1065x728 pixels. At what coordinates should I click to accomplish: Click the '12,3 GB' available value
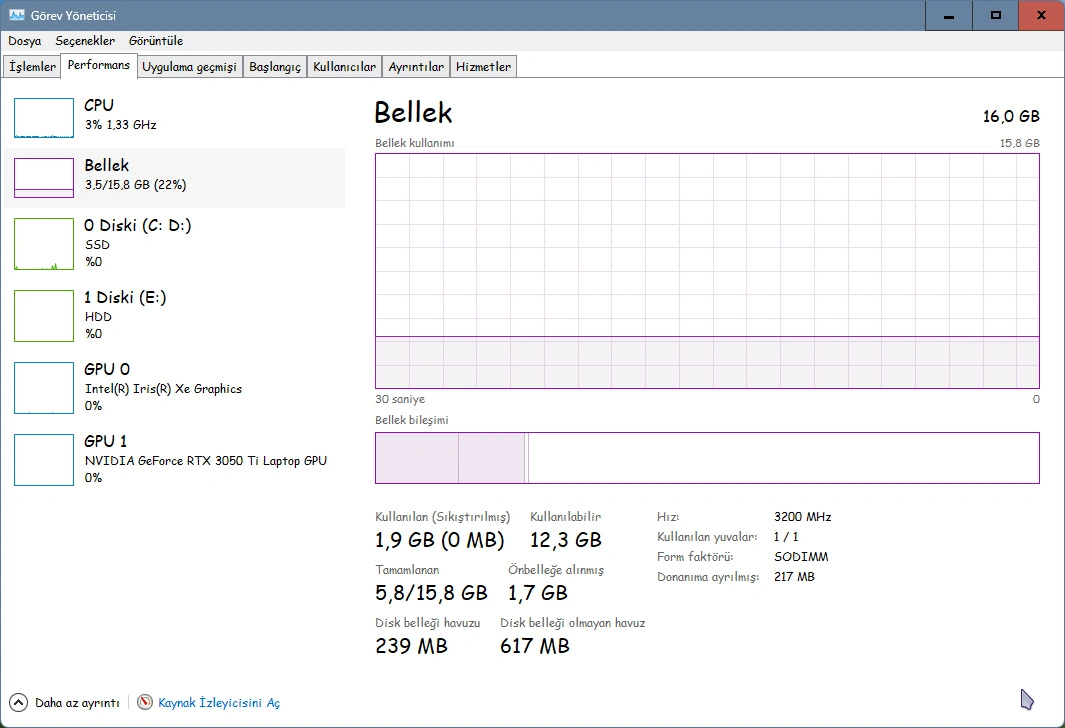tap(566, 540)
